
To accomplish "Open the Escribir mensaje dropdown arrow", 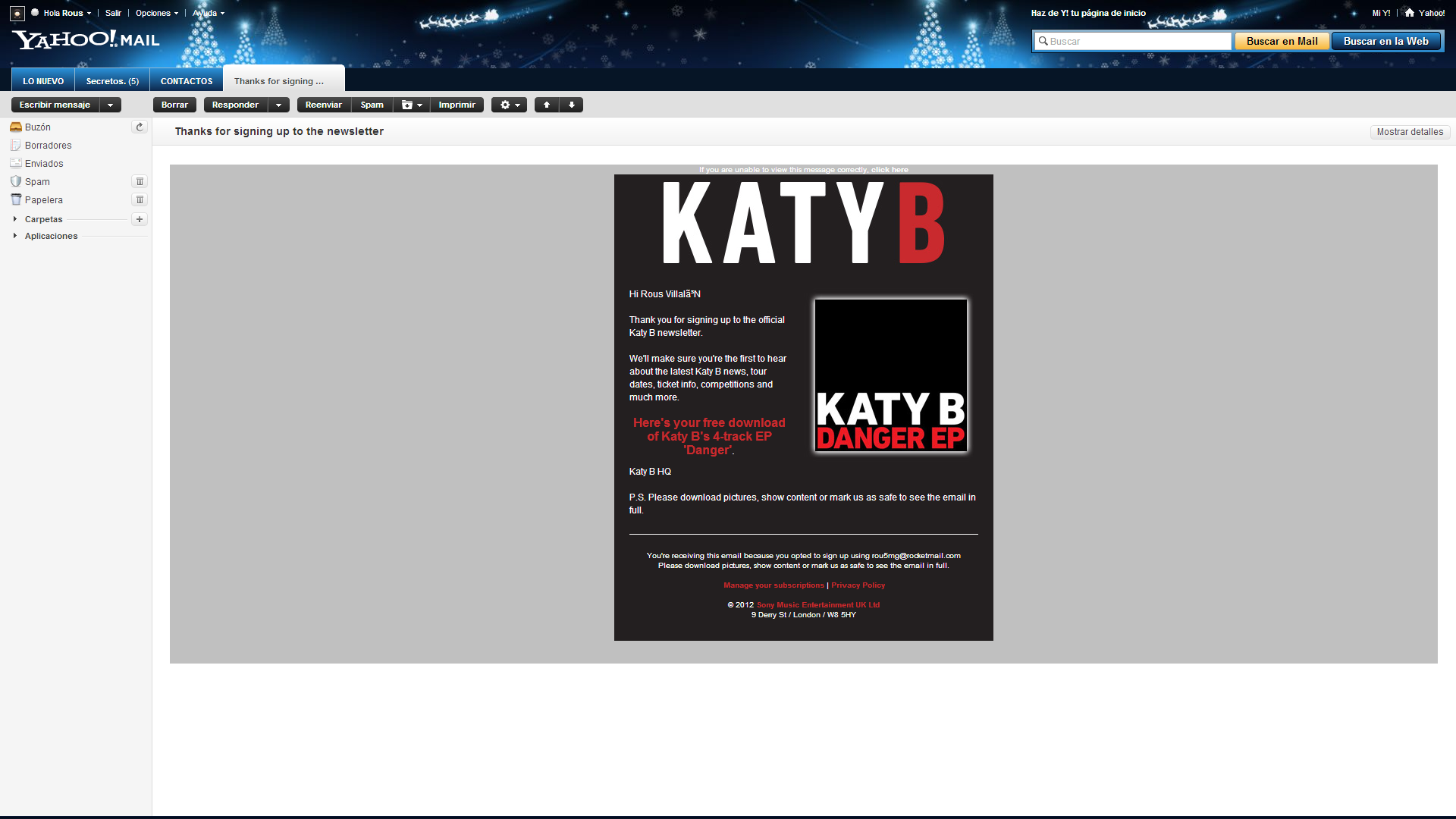I will coord(111,105).
